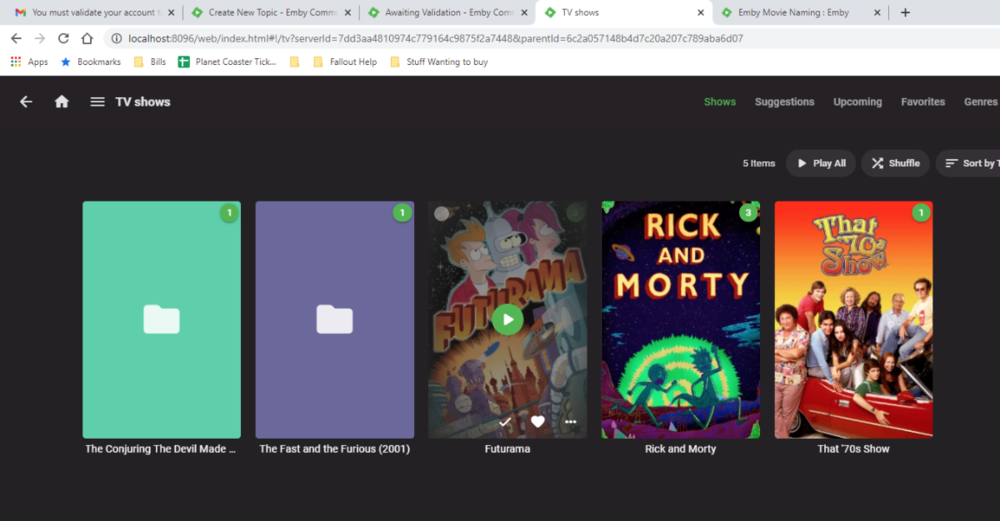Image resolution: width=1000 pixels, height=521 pixels.
Task: Click the folder icon on The Conjuring card
Action: tap(161, 319)
